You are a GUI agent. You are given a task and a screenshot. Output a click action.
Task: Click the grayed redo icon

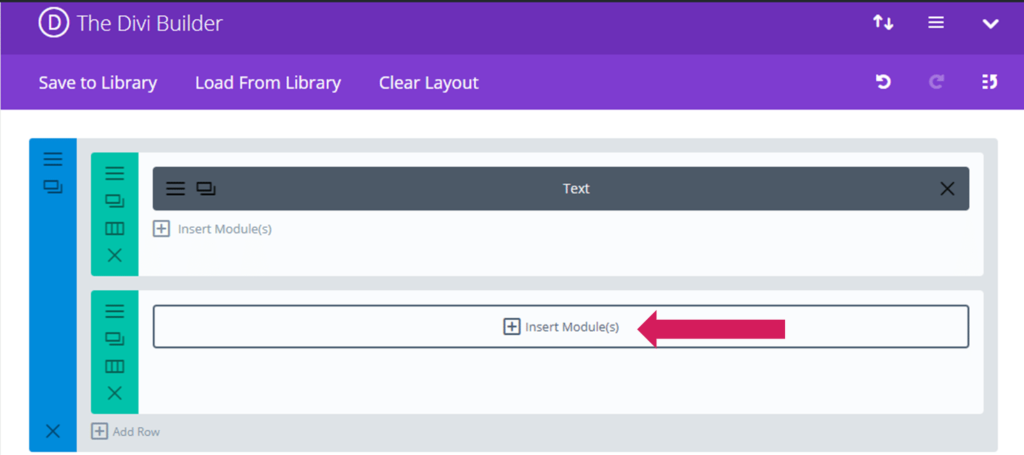point(936,82)
